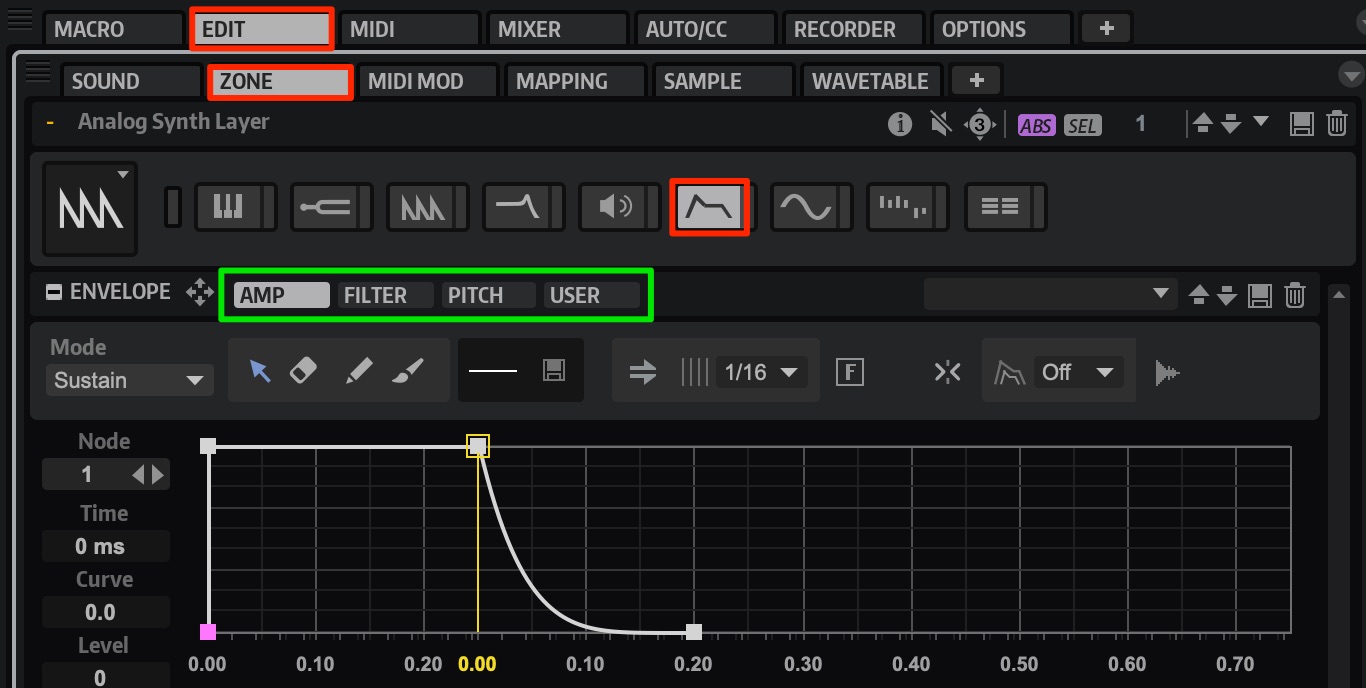Show the Pitch section icon
The image size is (1366, 688).
[324, 207]
